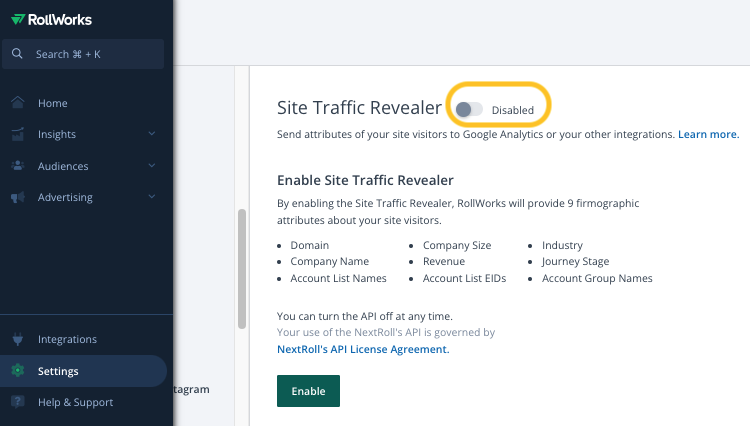The image size is (750, 426).
Task: Click the Enable Site Traffic Revealer heading
Action: (365, 180)
